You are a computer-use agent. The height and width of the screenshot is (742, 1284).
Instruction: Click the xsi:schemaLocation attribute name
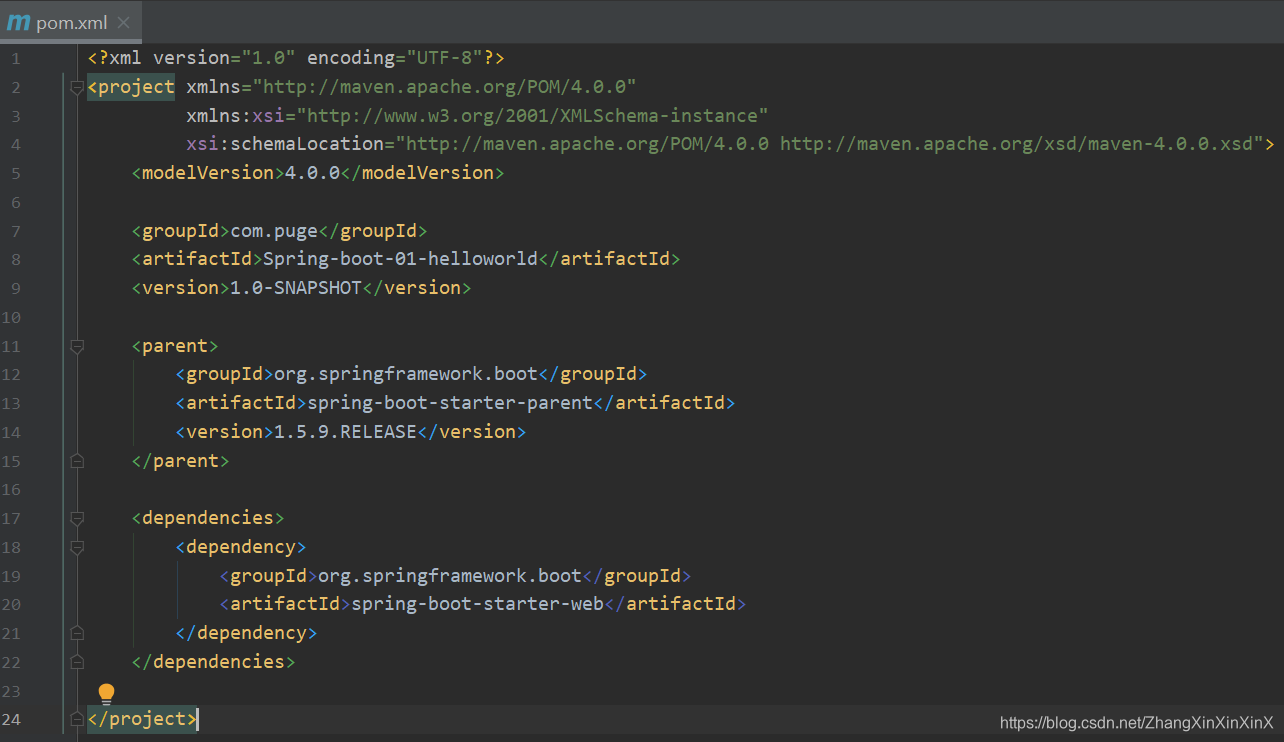click(x=285, y=144)
